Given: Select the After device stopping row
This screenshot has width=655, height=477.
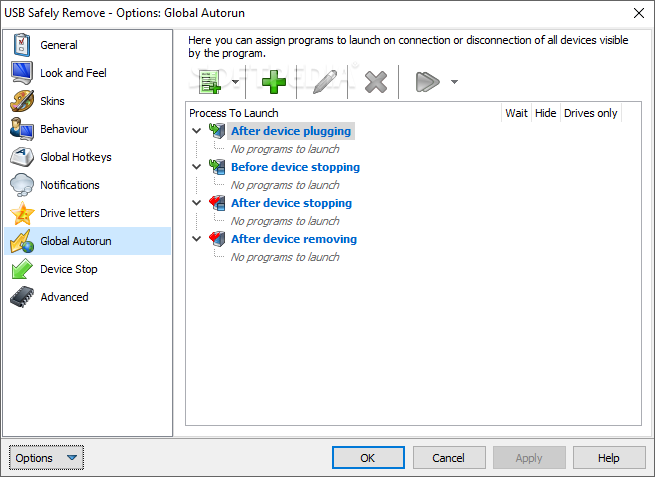Looking at the screenshot, I should 292,203.
